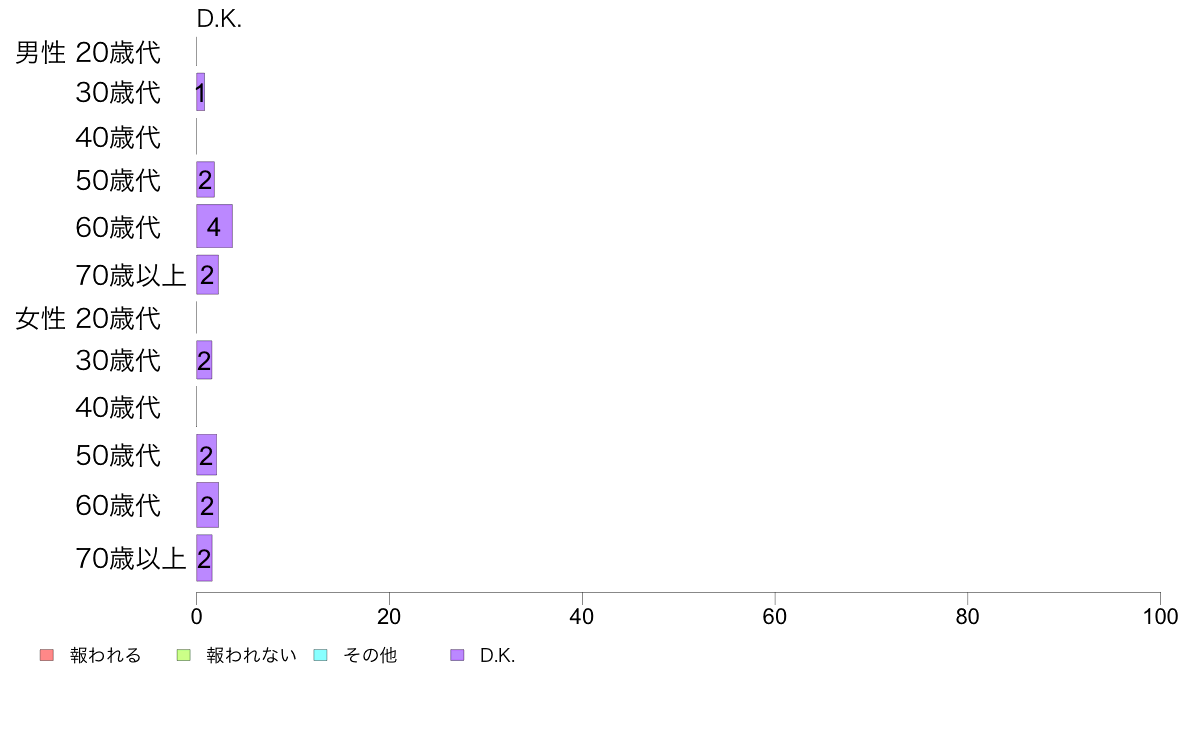Click the purple D.K. legend swatch
The height and width of the screenshot is (736, 1188).
[457, 655]
